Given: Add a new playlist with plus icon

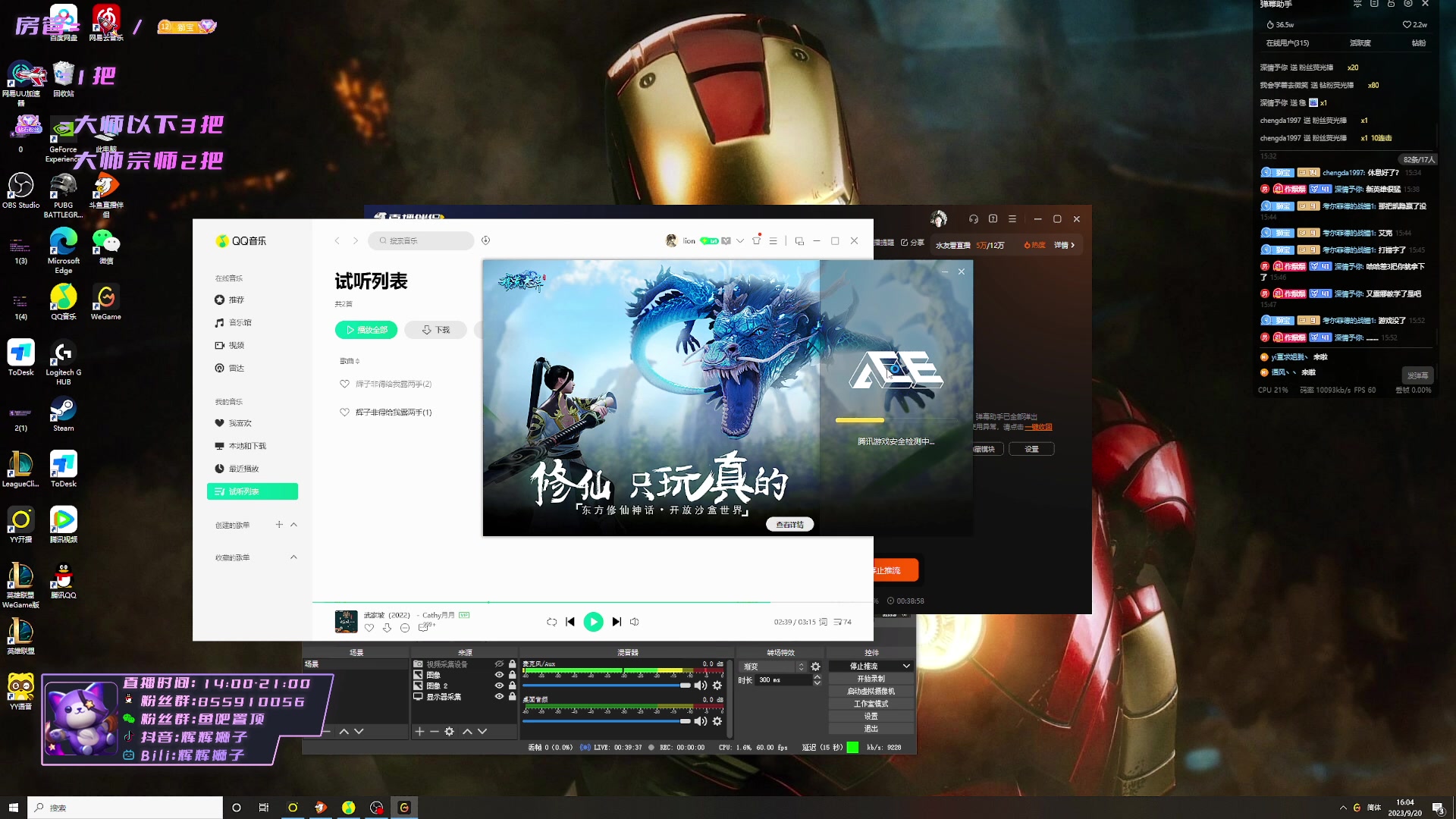Looking at the screenshot, I should 279,525.
